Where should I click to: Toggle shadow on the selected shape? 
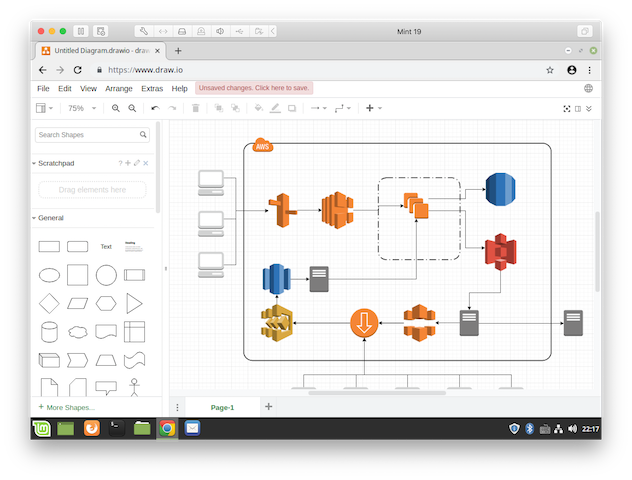point(292,108)
